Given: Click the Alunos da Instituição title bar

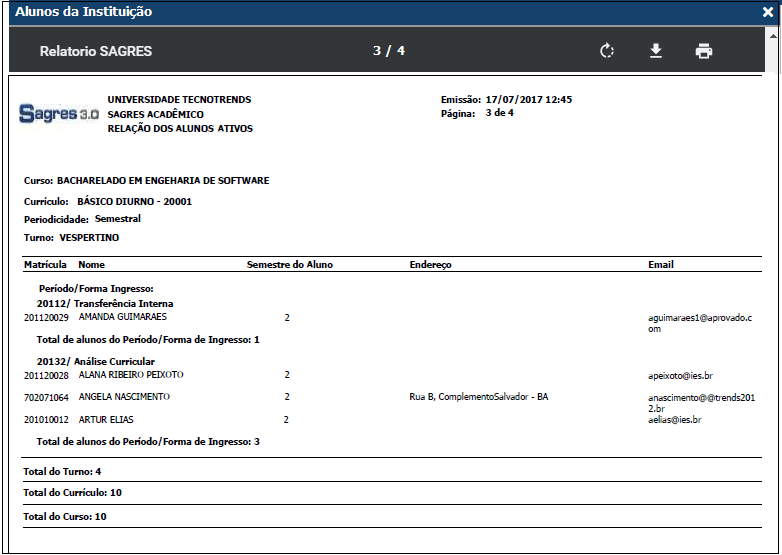Looking at the screenshot, I should click(300, 13).
